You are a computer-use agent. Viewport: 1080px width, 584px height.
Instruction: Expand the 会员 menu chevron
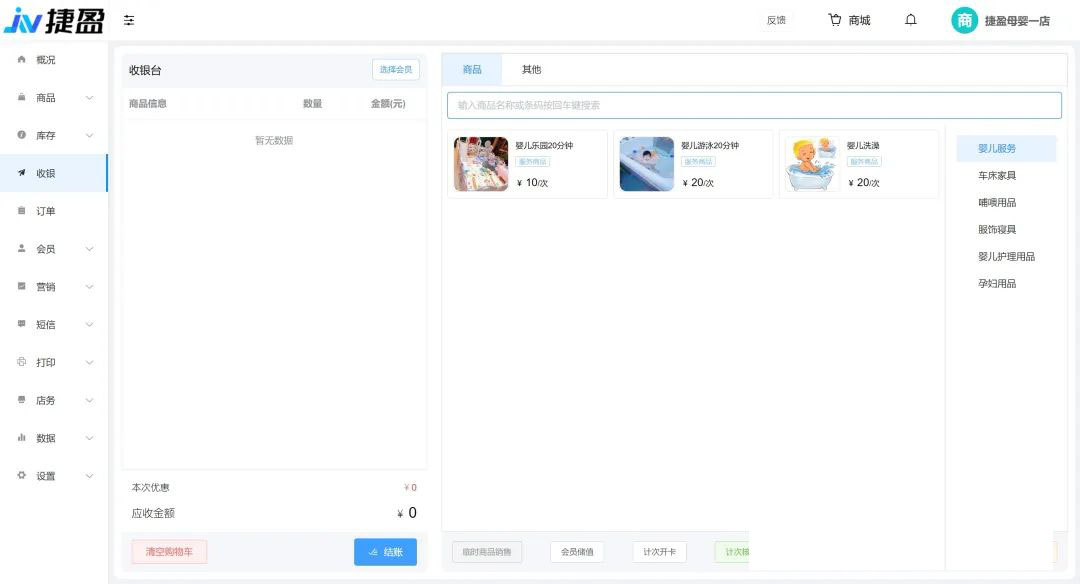[x=90, y=249]
